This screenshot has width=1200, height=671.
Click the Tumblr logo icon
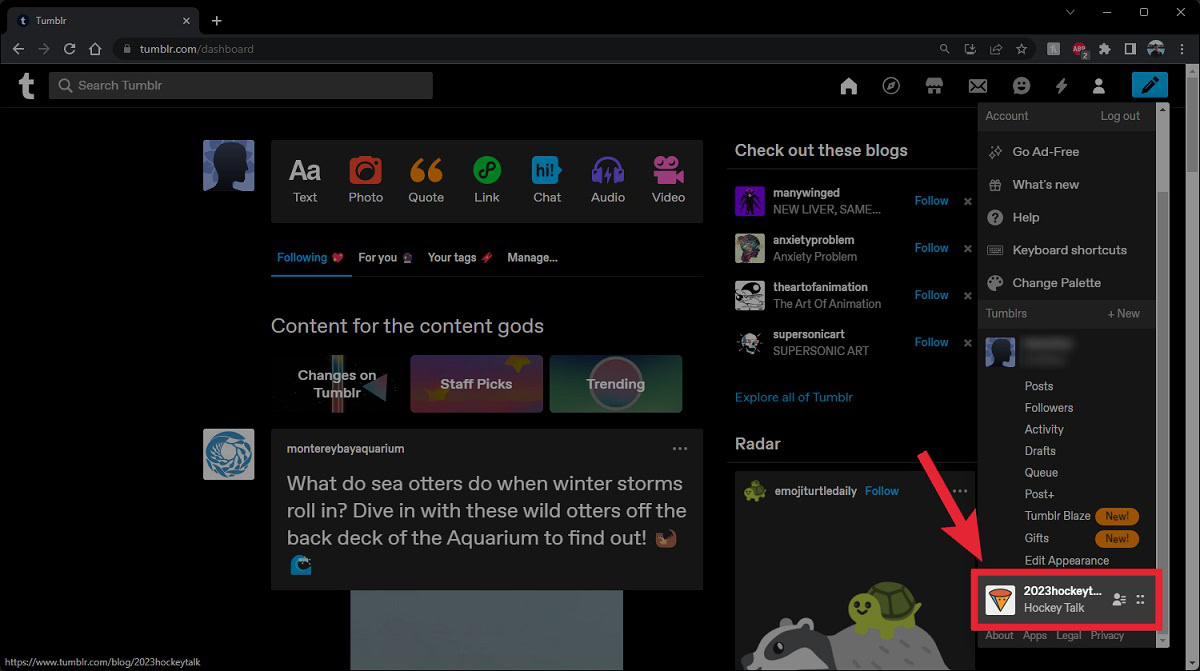point(27,86)
